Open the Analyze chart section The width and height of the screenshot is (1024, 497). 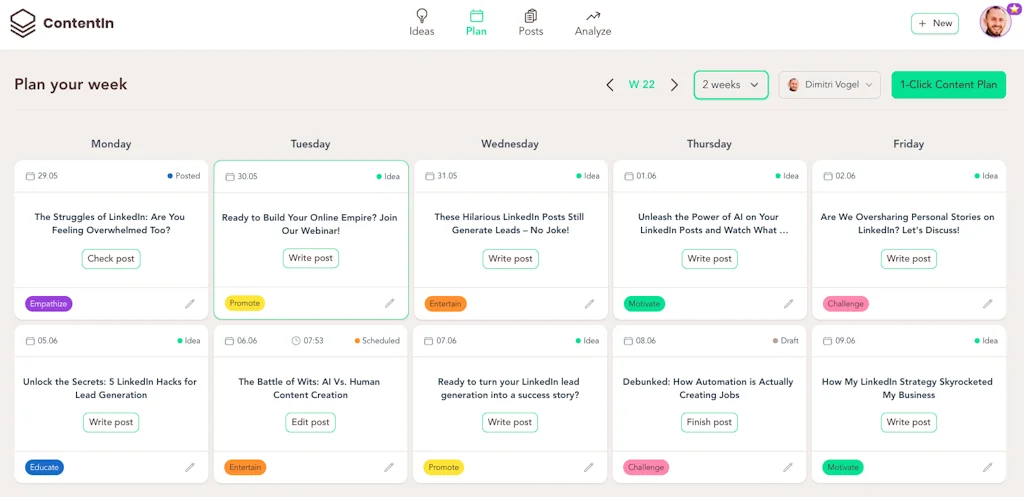[593, 22]
